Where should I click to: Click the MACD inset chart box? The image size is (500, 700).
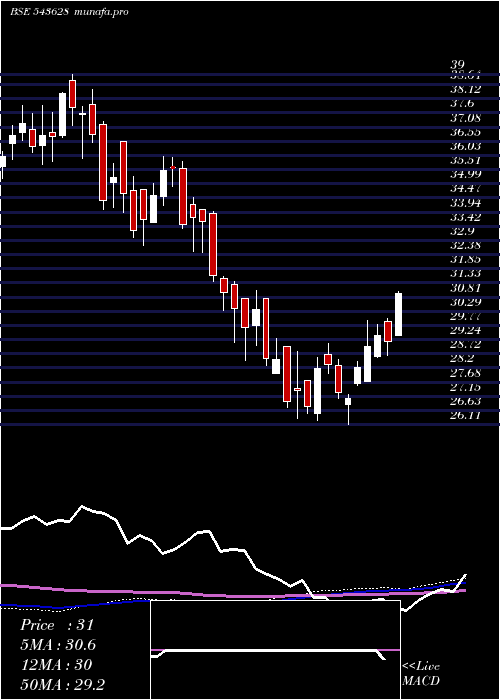pyautogui.click(x=275, y=650)
